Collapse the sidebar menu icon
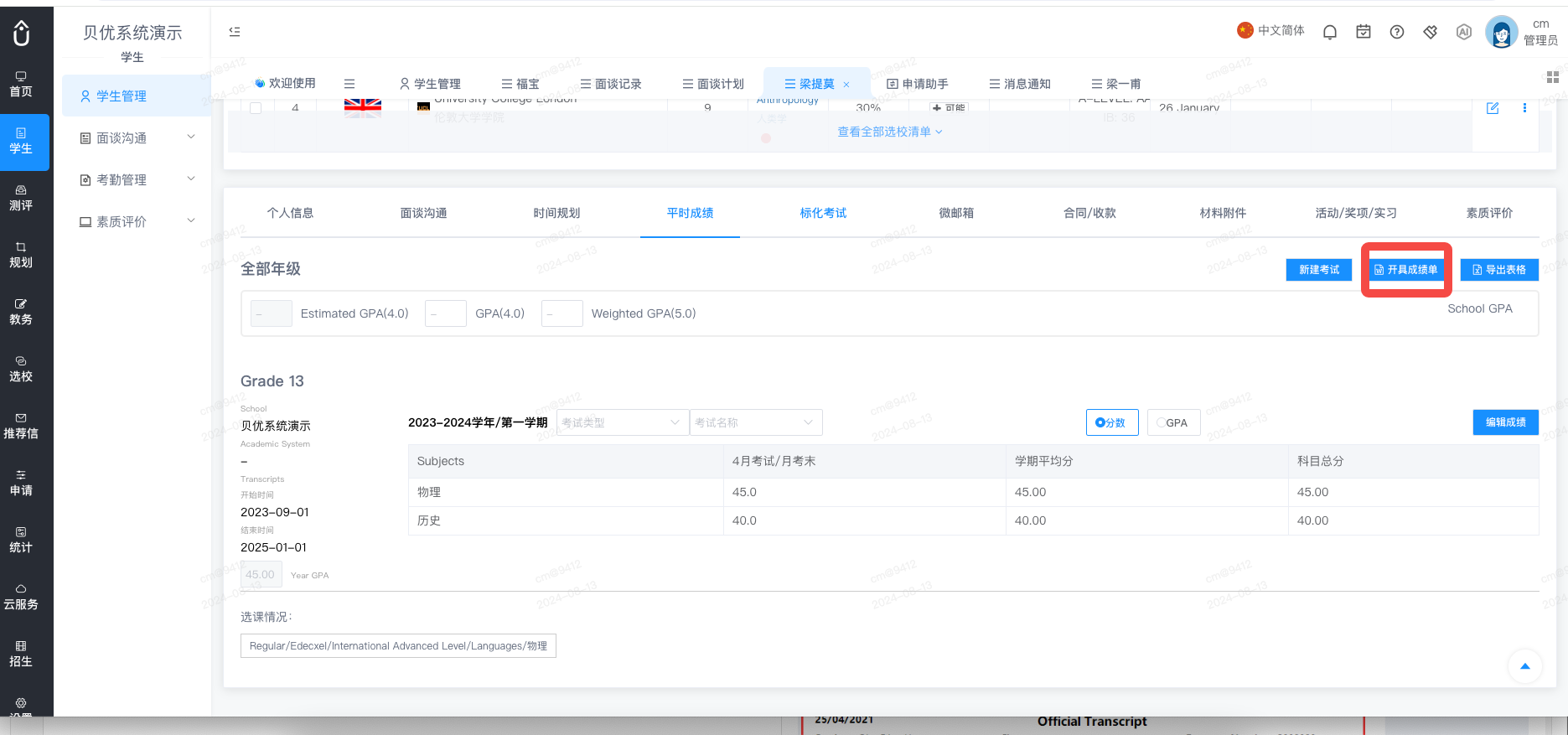Image resolution: width=1568 pixels, height=735 pixels. [x=235, y=32]
